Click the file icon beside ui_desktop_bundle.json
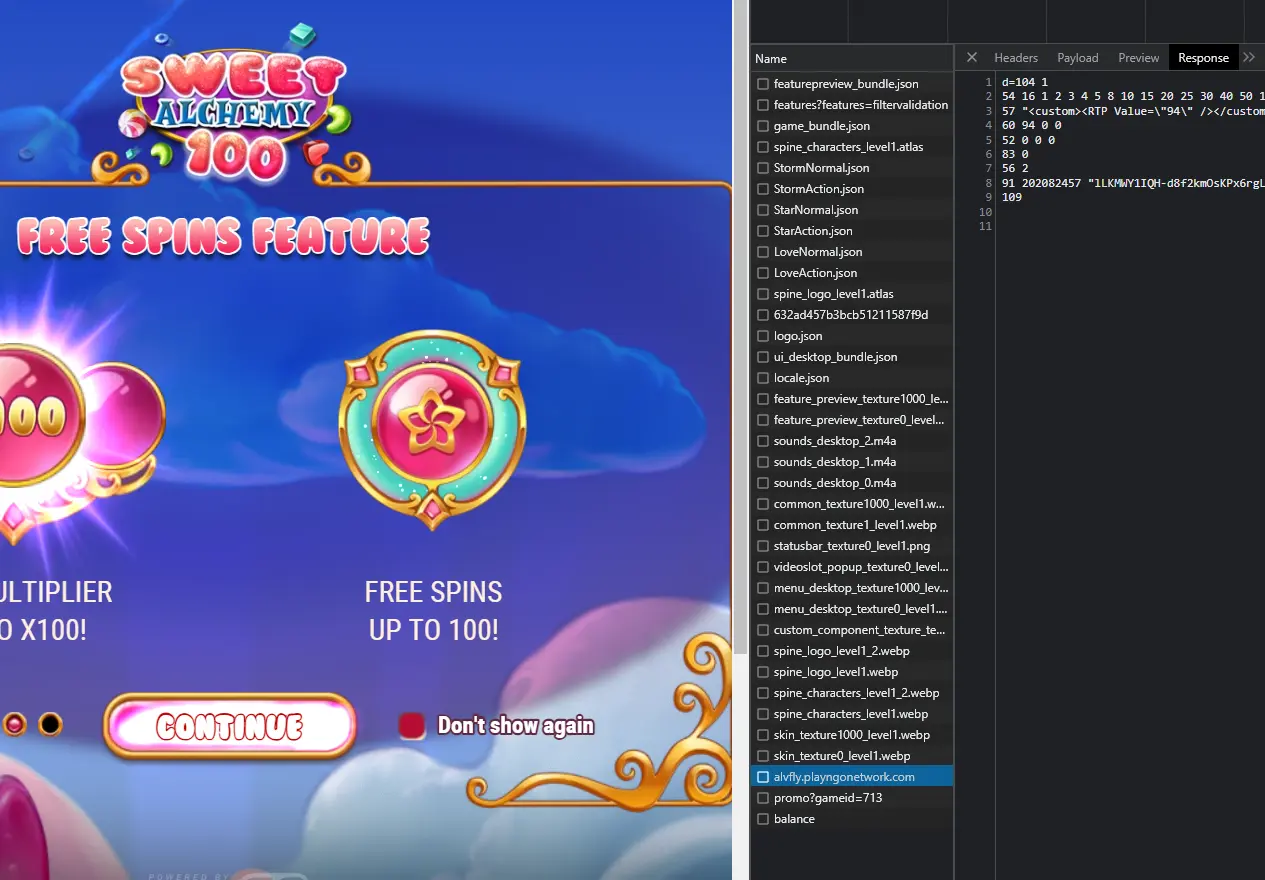1265x880 pixels. coord(763,357)
